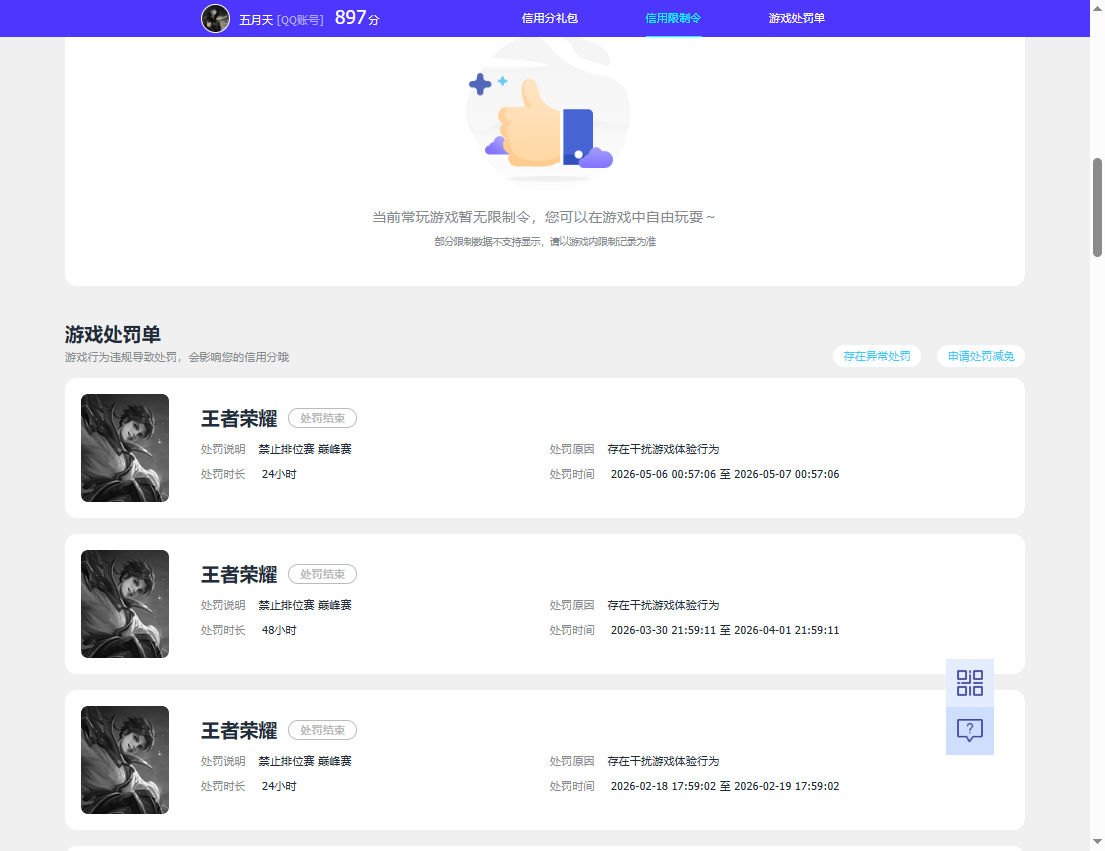The height and width of the screenshot is (851, 1105).
Task: Open game thumbnail for the 2026-05-06 penalty
Action: (x=125, y=448)
